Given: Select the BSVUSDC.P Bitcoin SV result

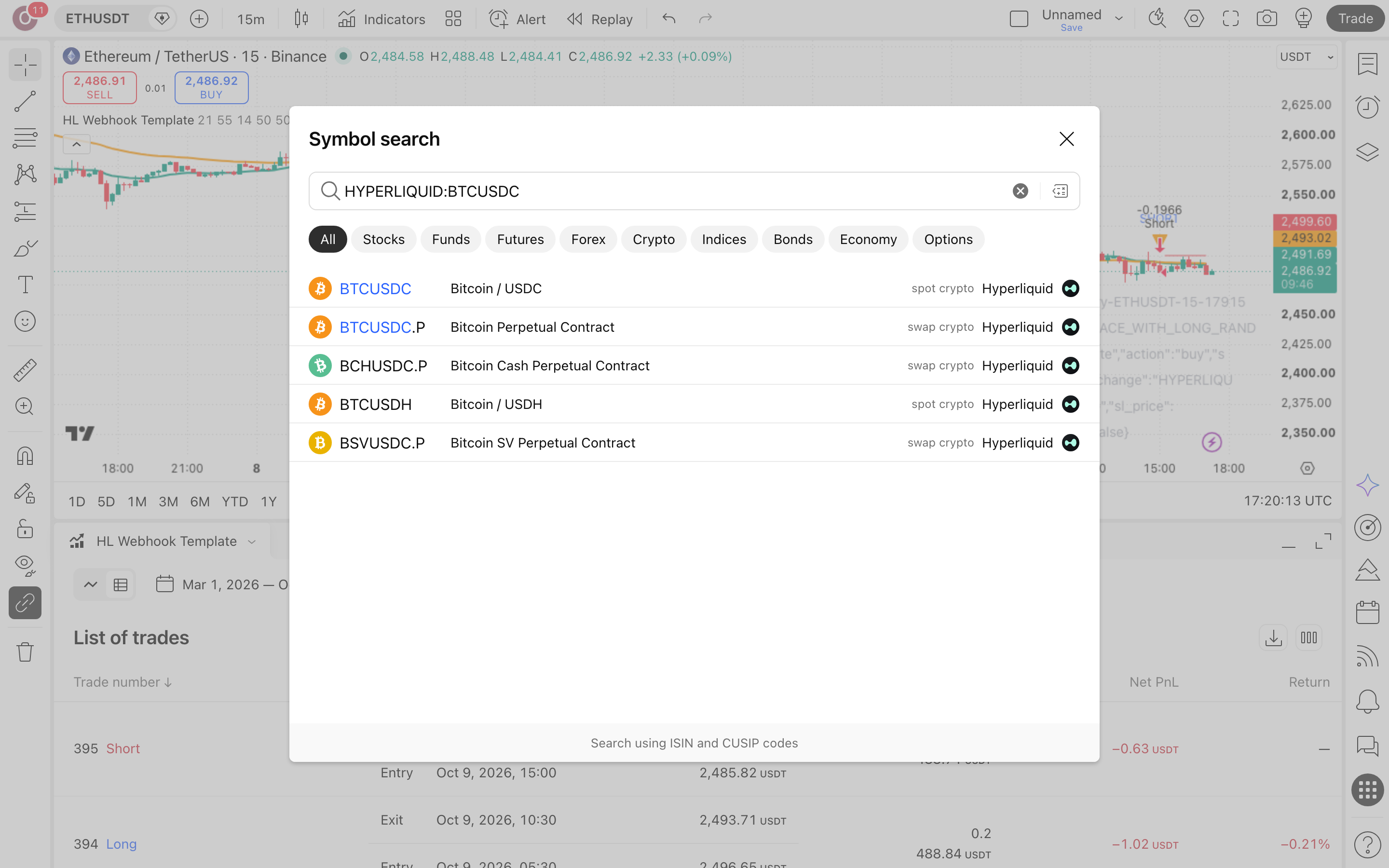Looking at the screenshot, I should pyautogui.click(x=694, y=443).
